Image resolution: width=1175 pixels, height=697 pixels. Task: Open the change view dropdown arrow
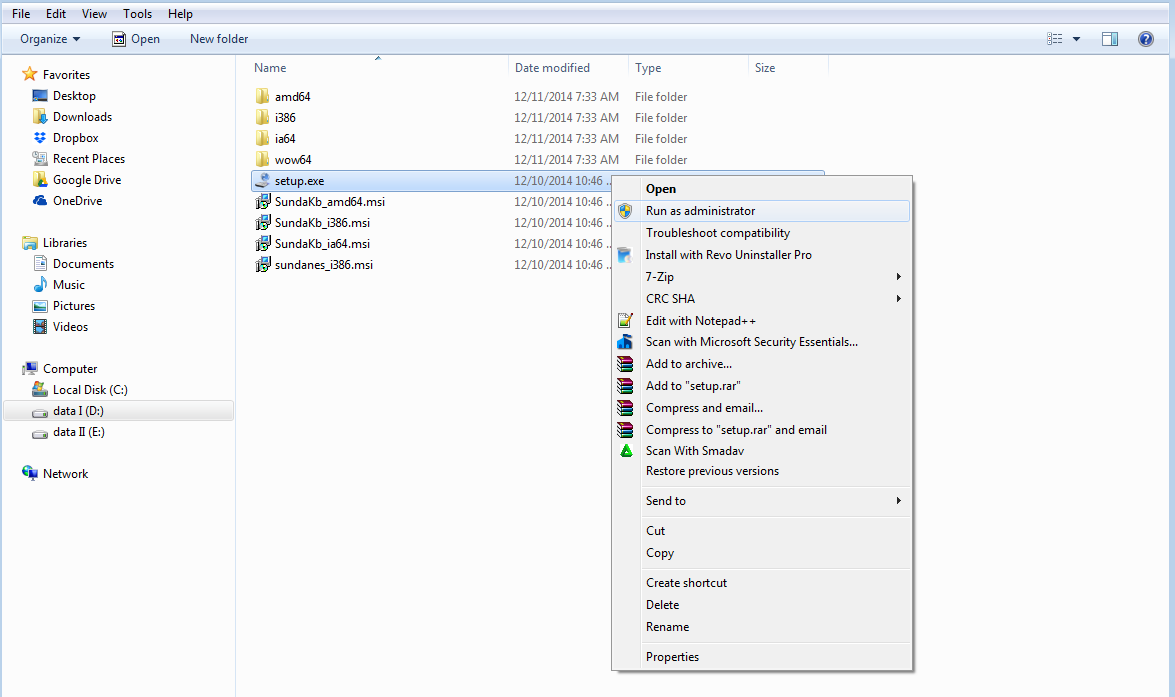pos(1077,39)
